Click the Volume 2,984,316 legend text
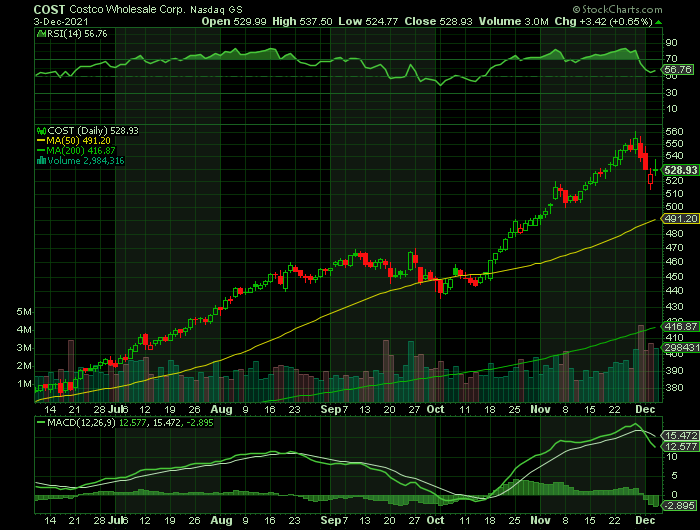Image resolution: width=700 pixels, height=530 pixels. (86, 161)
